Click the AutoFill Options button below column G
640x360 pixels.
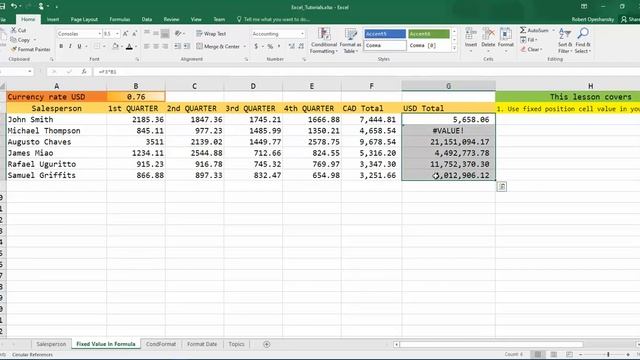pyautogui.click(x=502, y=187)
